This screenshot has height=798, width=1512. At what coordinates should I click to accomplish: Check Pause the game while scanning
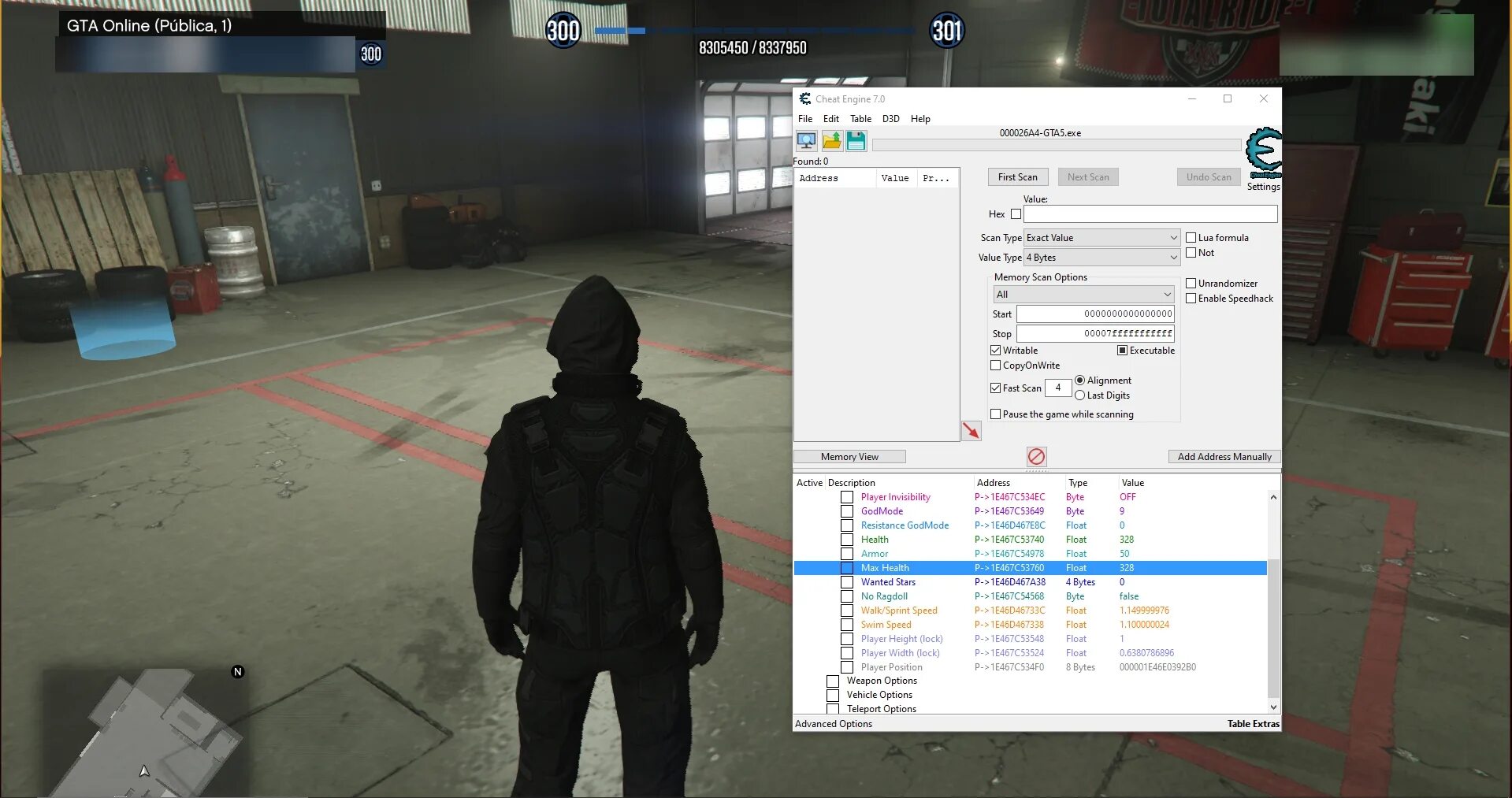tap(995, 414)
